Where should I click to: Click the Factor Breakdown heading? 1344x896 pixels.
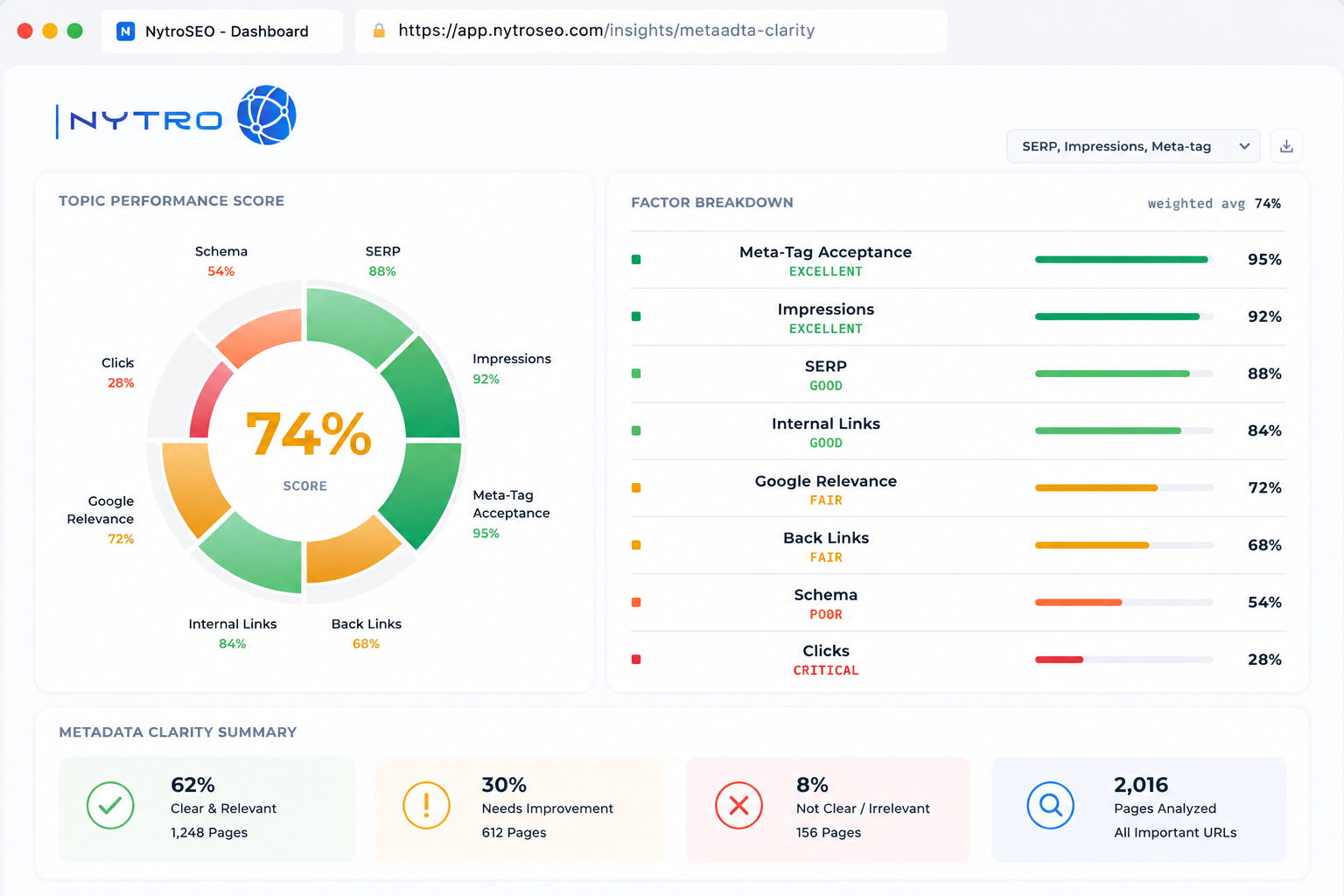[712, 203]
